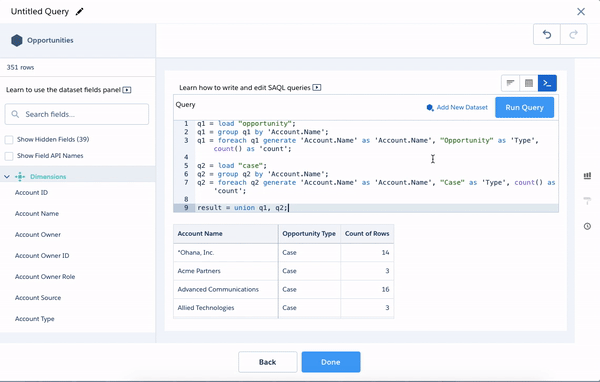Go Back to previous step
The height and width of the screenshot is (382, 600).
point(267,362)
